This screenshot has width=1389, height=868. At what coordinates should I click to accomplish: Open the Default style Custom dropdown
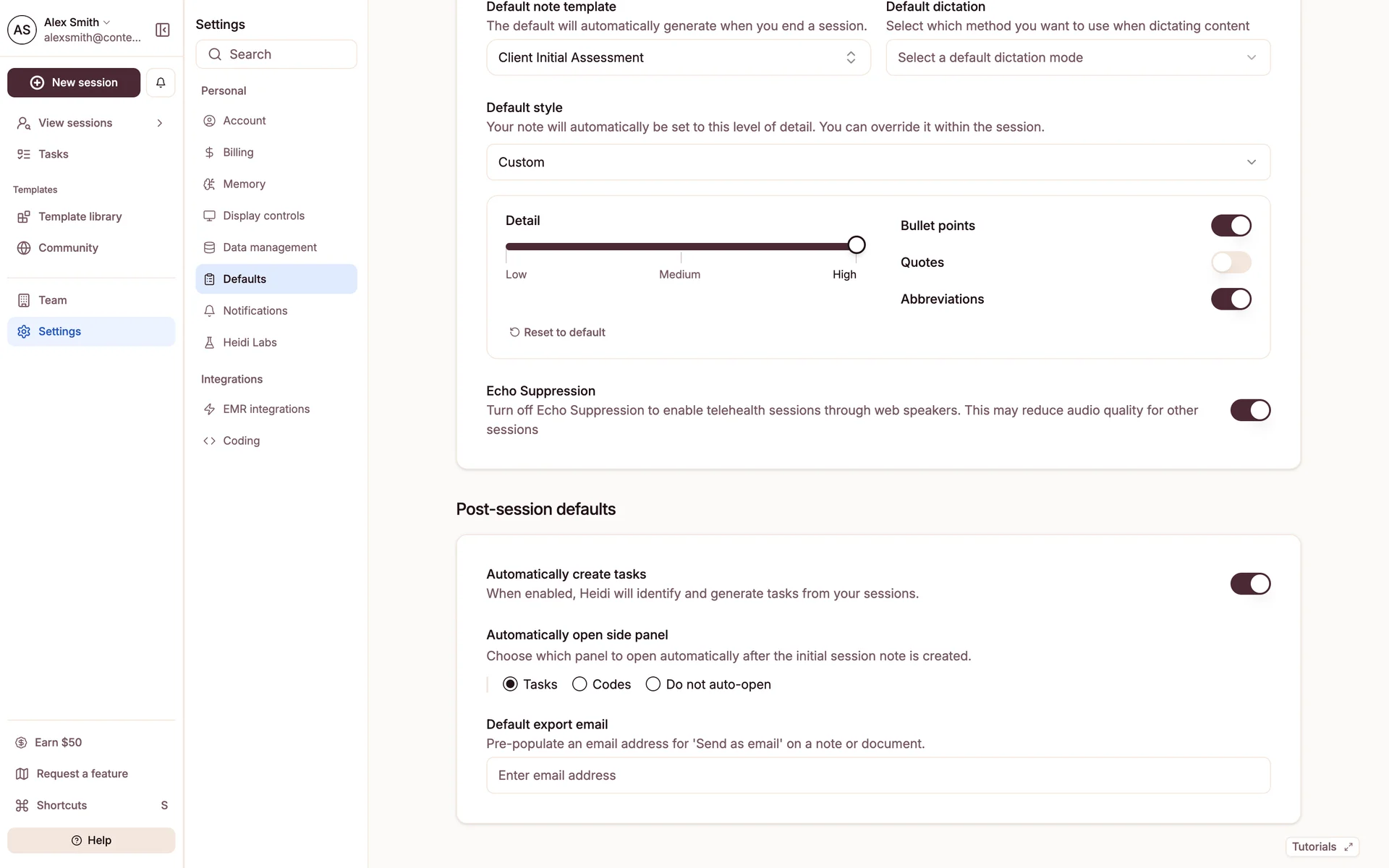[878, 162]
